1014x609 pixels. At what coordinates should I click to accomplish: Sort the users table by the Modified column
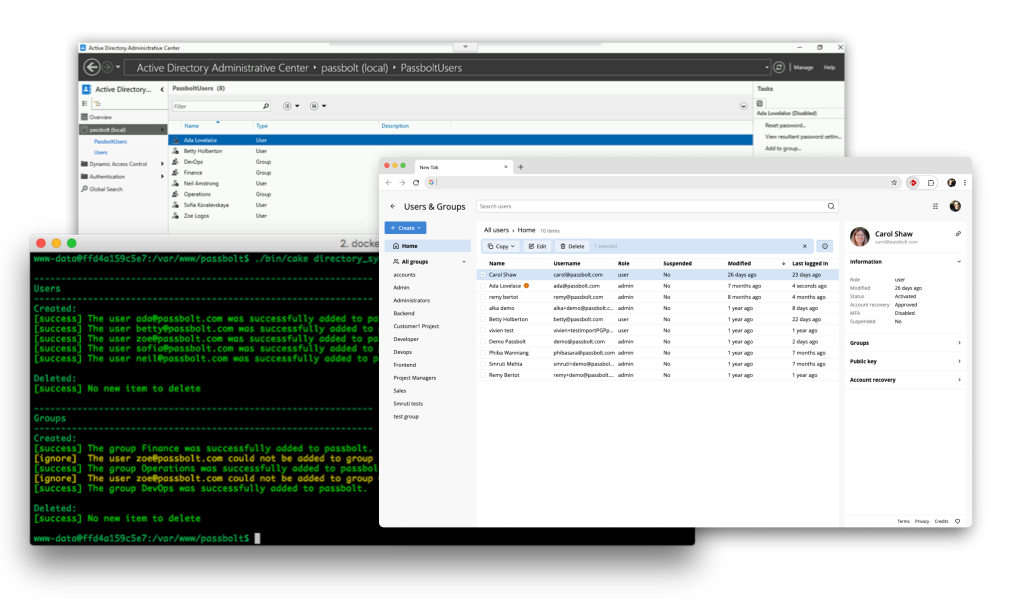(739, 264)
